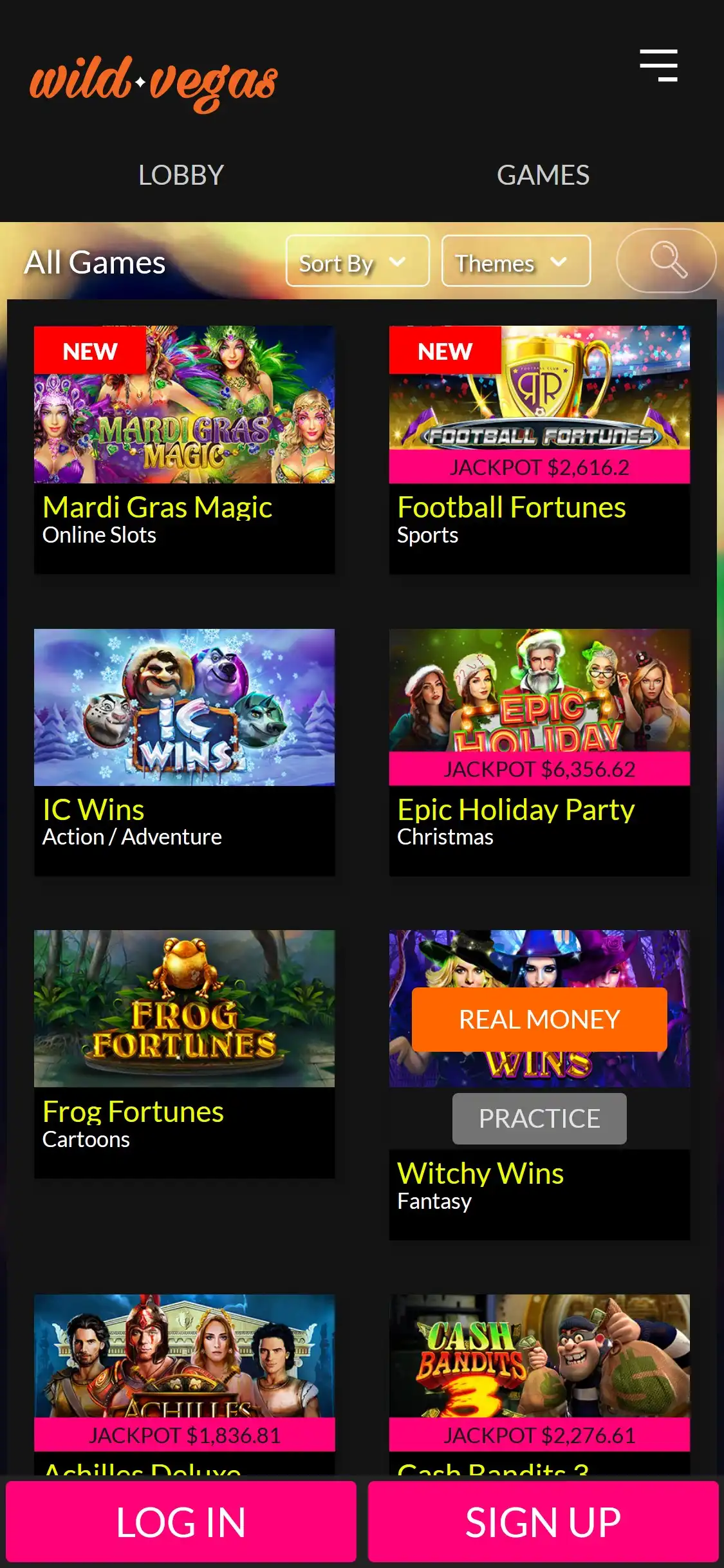Switch to the GAMES tab
Screen dimensions: 724x1568
tap(543, 175)
